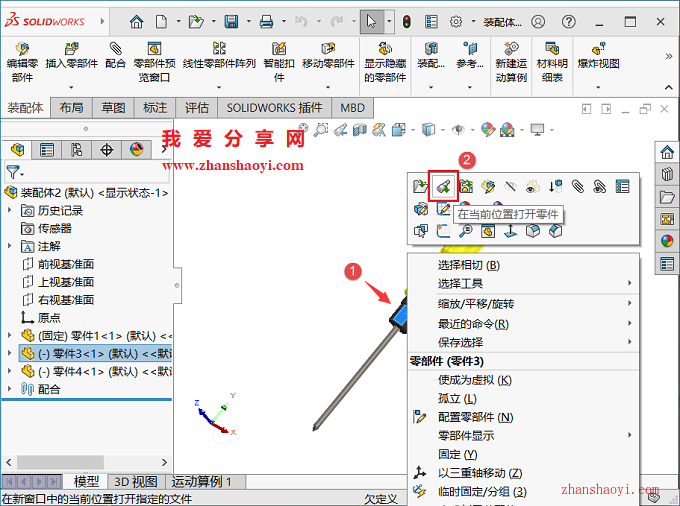The height and width of the screenshot is (506, 680).
Task: Click Edit Appearance icon in view toolbar
Action: pos(487,130)
